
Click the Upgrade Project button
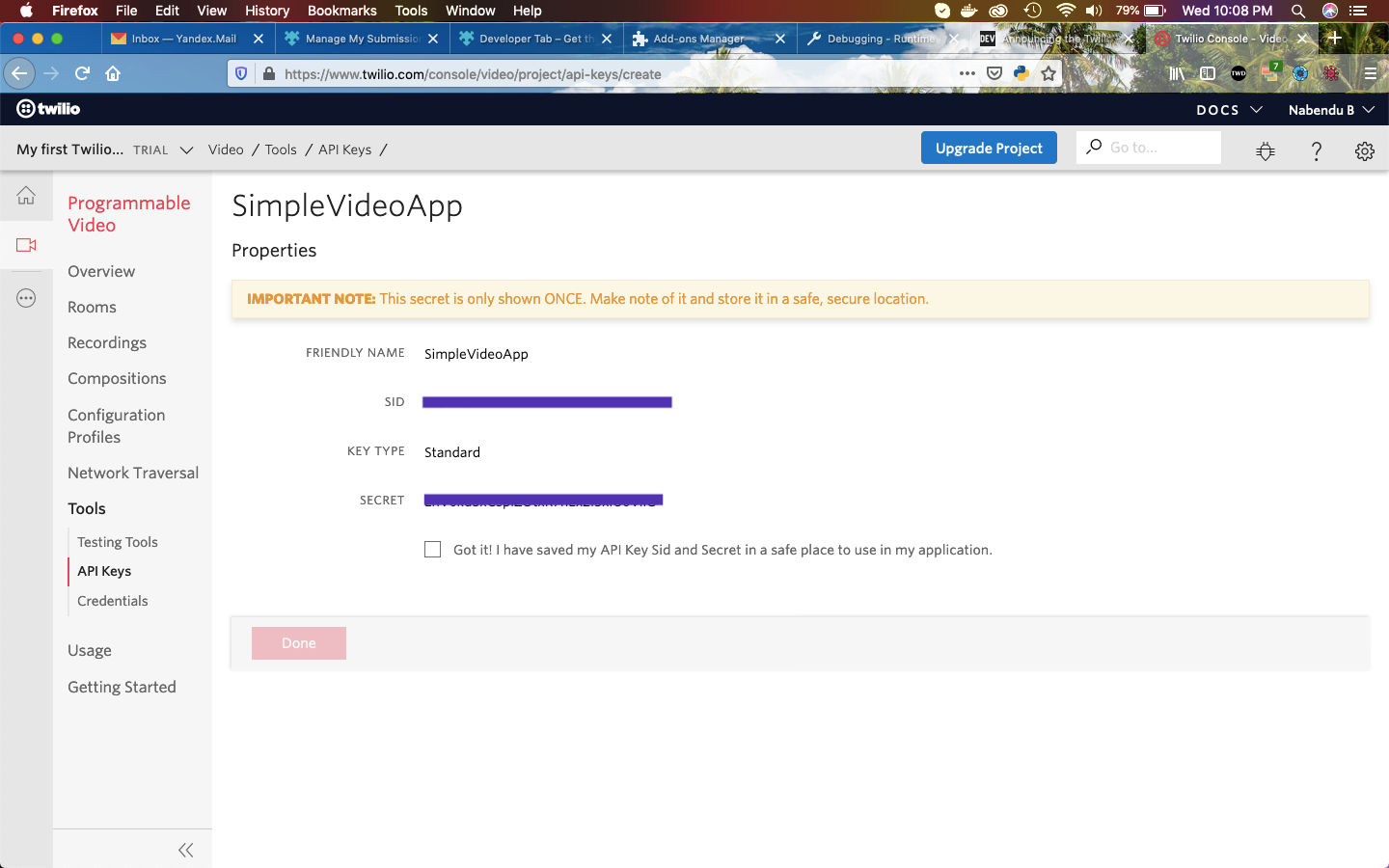989,148
